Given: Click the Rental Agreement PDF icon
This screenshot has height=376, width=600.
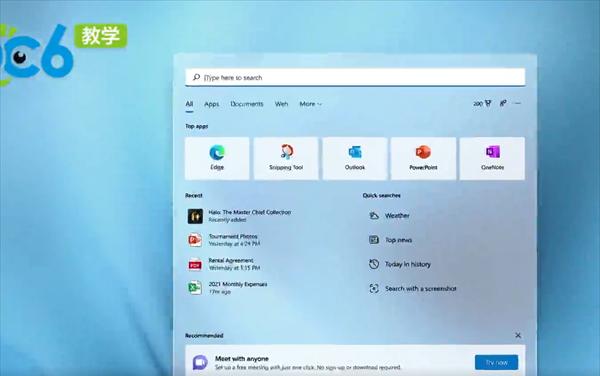Looking at the screenshot, I should 195,264.
